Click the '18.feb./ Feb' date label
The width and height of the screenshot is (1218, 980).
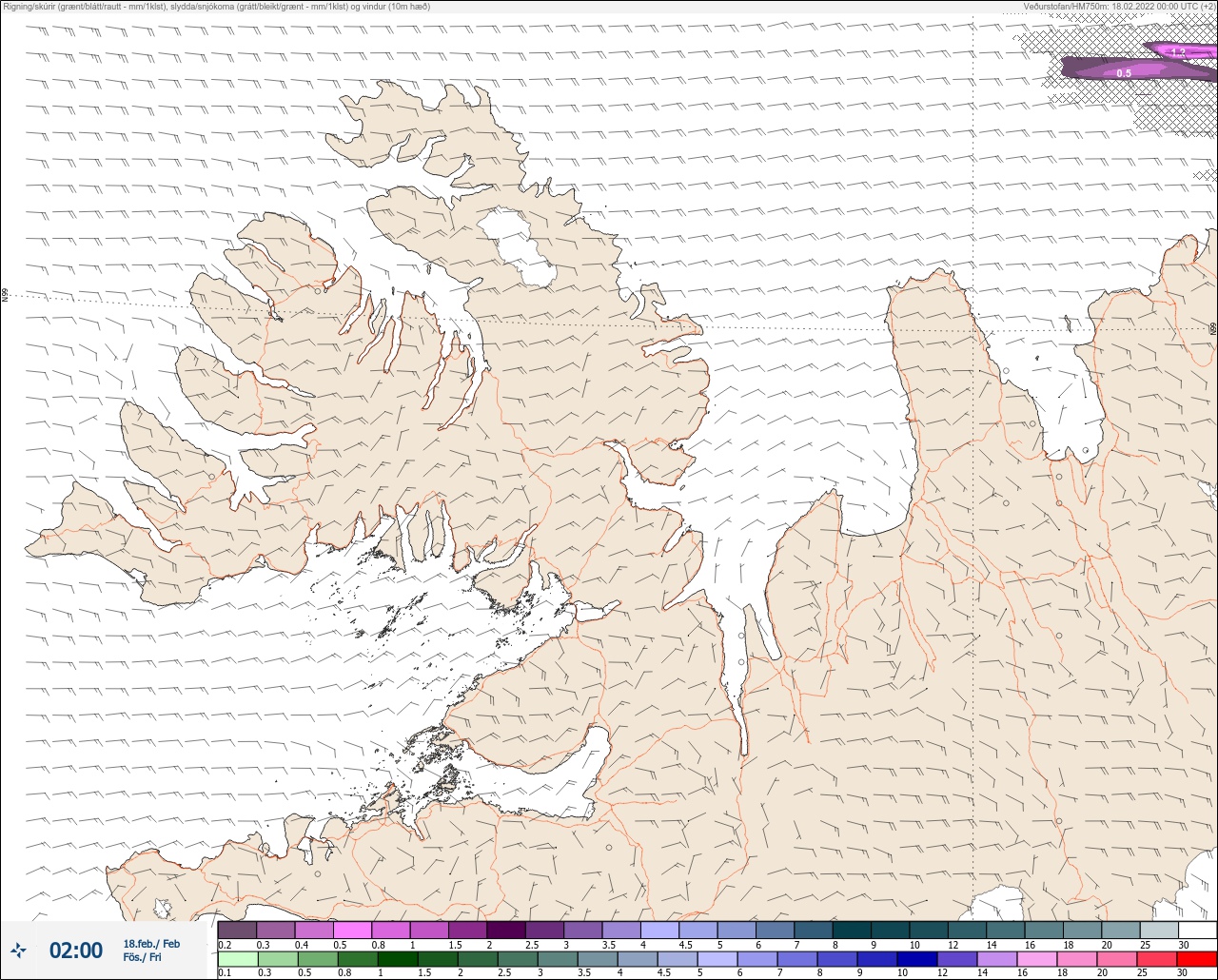coord(151,944)
